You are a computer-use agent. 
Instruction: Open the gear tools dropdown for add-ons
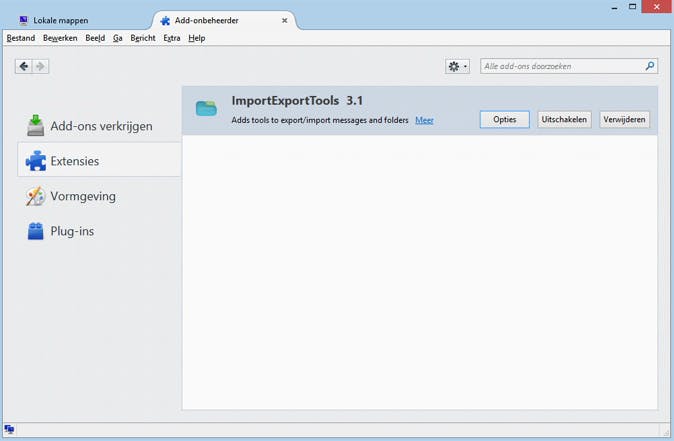tap(457, 66)
